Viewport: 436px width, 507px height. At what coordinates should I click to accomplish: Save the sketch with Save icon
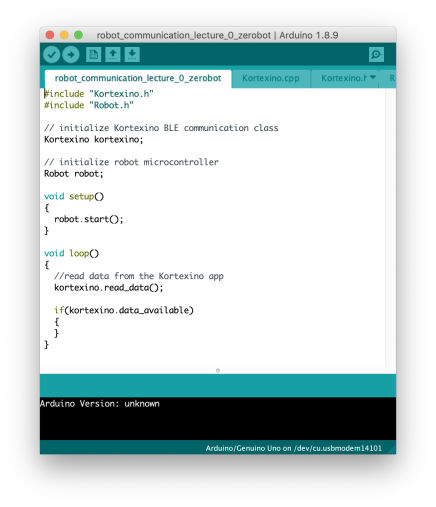[x=132, y=54]
